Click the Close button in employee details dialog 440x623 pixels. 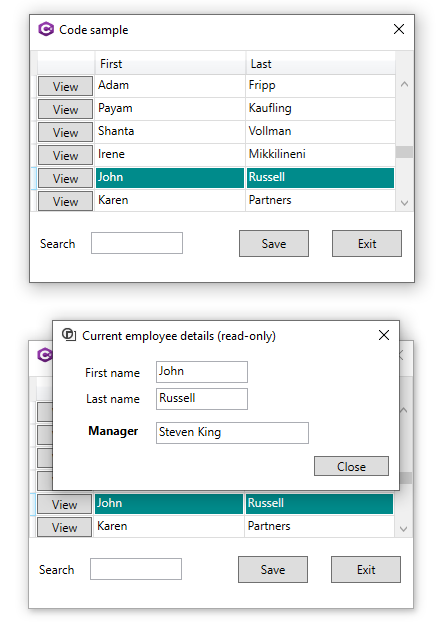pyautogui.click(x=351, y=466)
